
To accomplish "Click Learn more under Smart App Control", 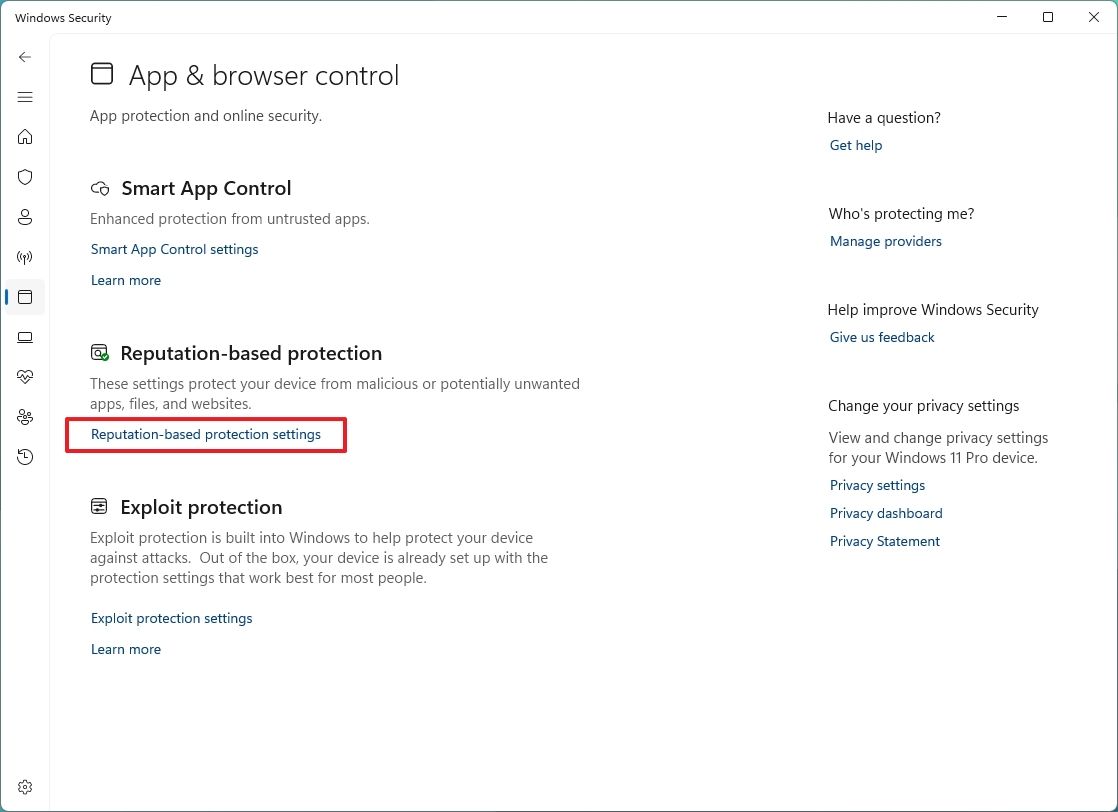I will tap(126, 280).
